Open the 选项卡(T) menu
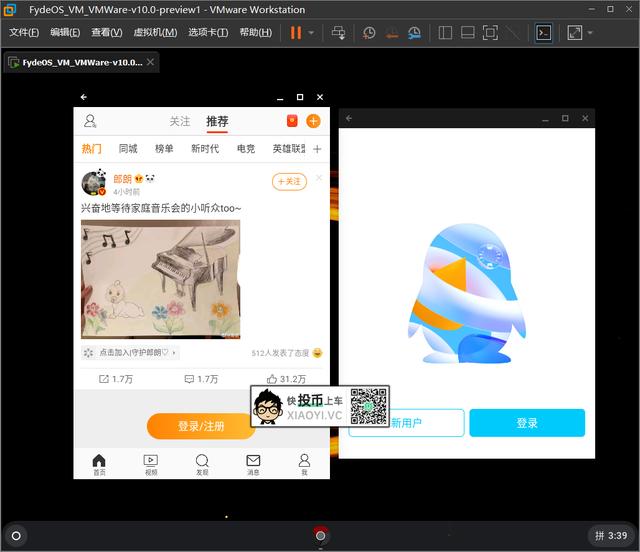Image resolution: width=640 pixels, height=552 pixels. click(x=208, y=32)
